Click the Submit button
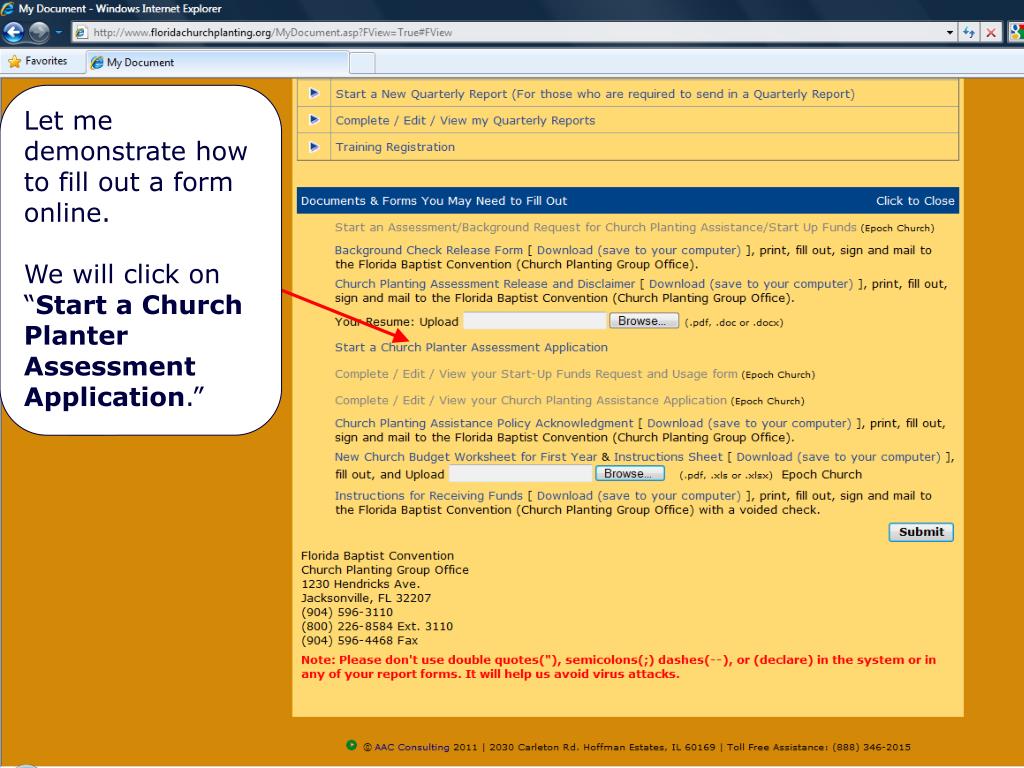Image resolution: width=1024 pixels, height=768 pixels. (921, 532)
